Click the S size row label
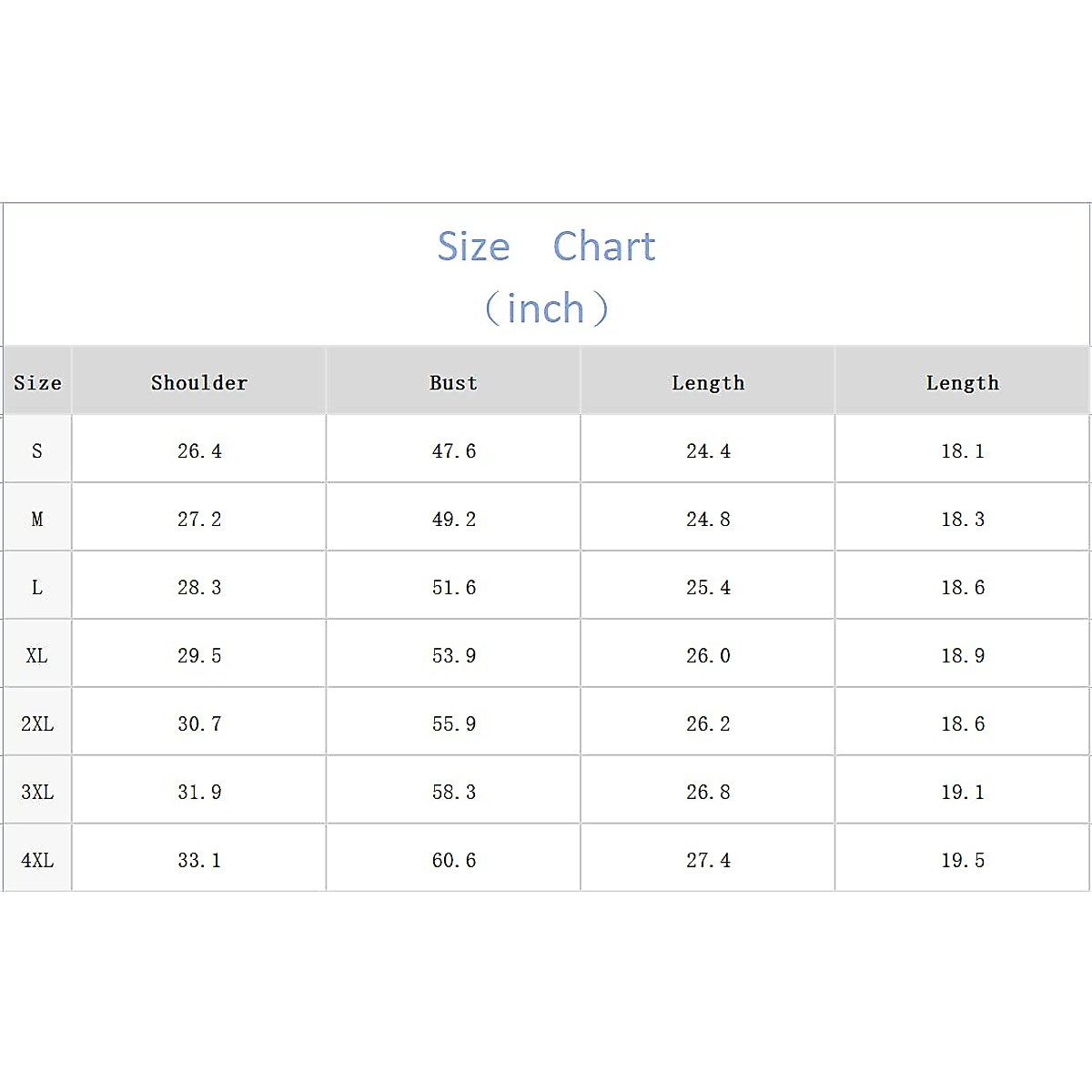 tap(37, 451)
